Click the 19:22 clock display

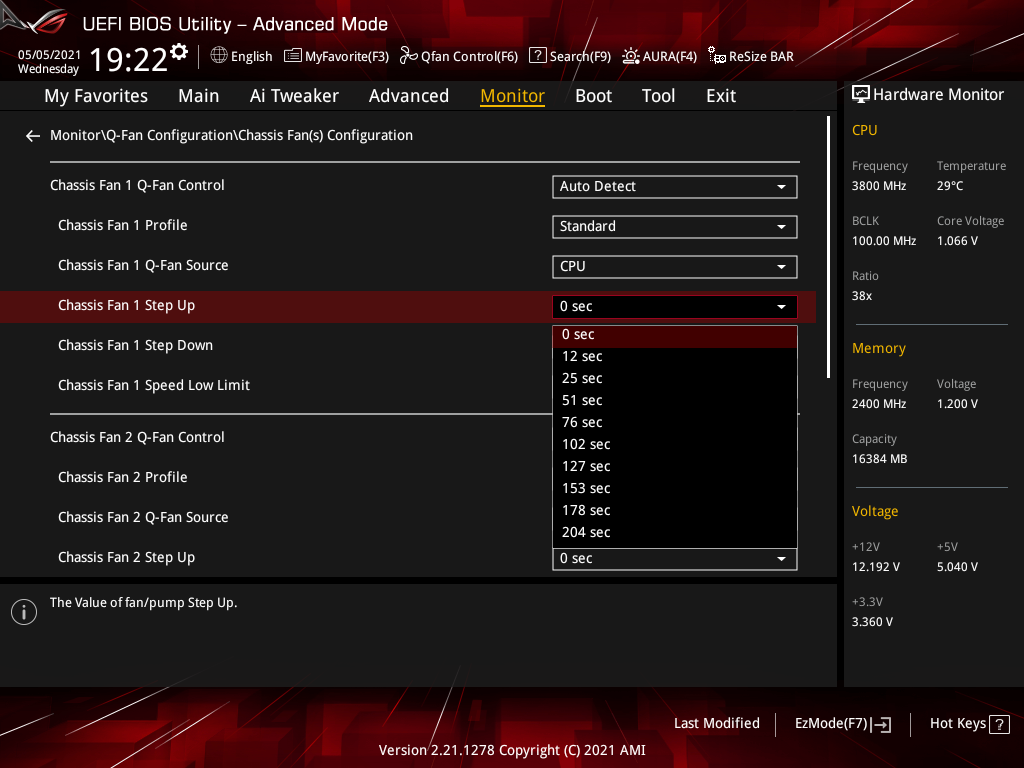pos(128,59)
